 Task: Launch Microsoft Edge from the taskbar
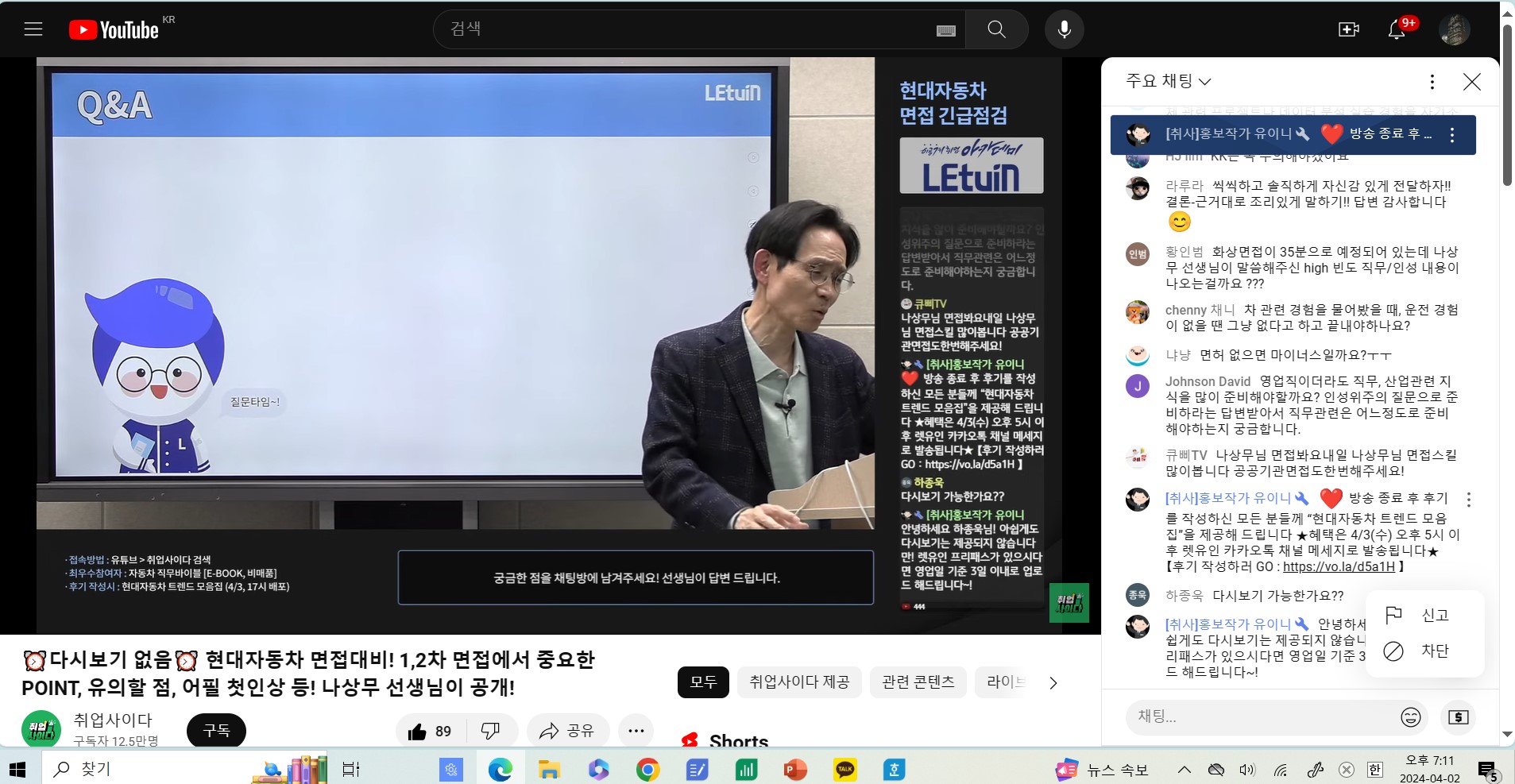point(500,769)
